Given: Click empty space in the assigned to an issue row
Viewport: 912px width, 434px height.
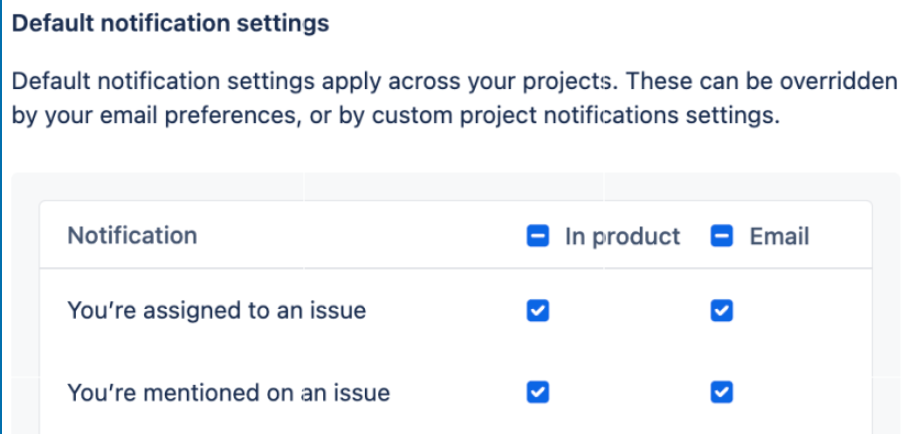Looking at the screenshot, I should click(x=440, y=311).
